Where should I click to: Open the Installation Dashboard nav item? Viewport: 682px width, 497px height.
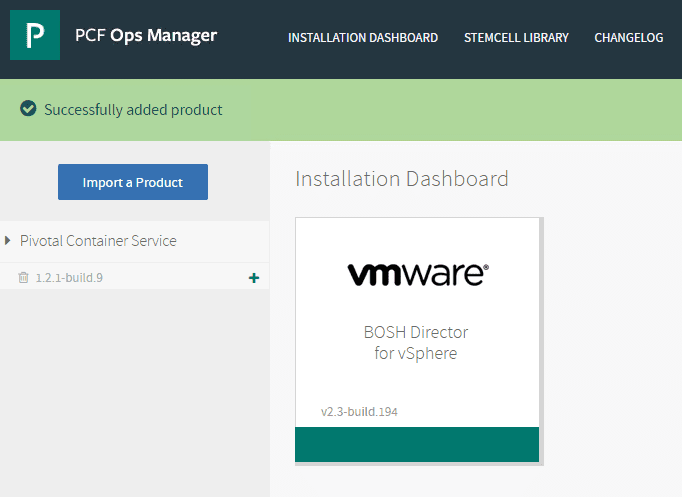[x=363, y=38]
